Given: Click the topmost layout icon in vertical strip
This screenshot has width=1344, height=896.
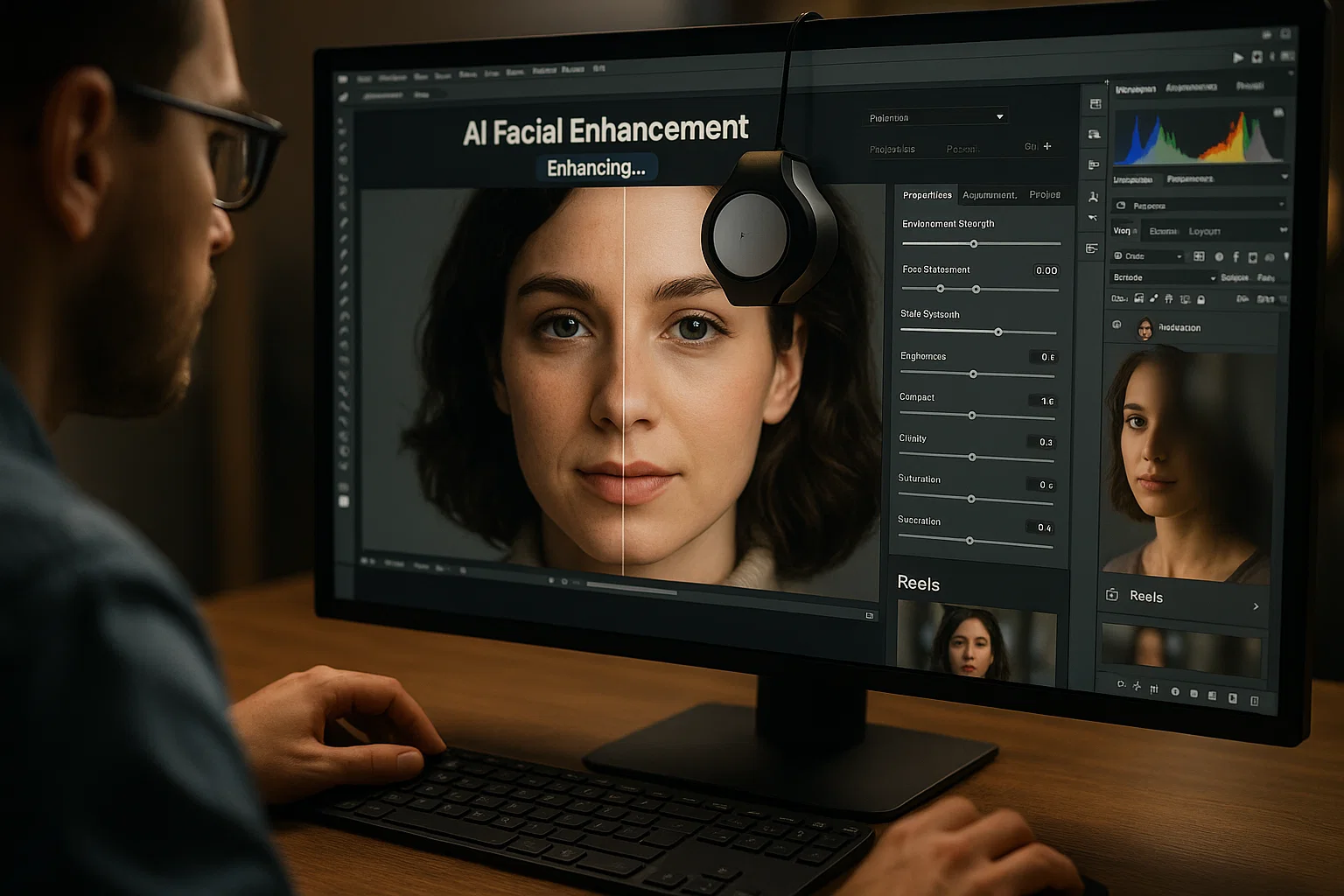Looking at the screenshot, I should click(1095, 104).
